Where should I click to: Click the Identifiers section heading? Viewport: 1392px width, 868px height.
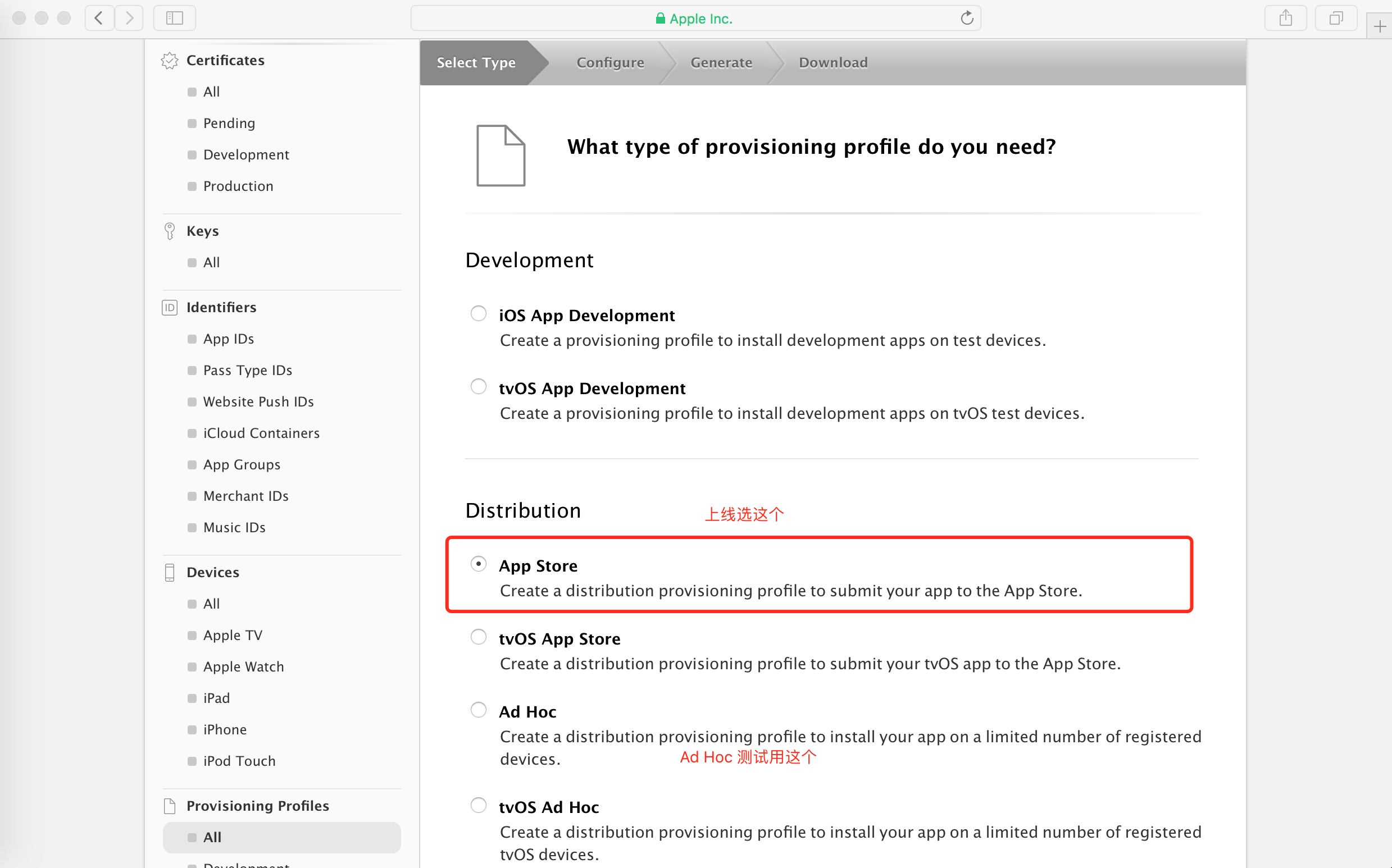(222, 308)
